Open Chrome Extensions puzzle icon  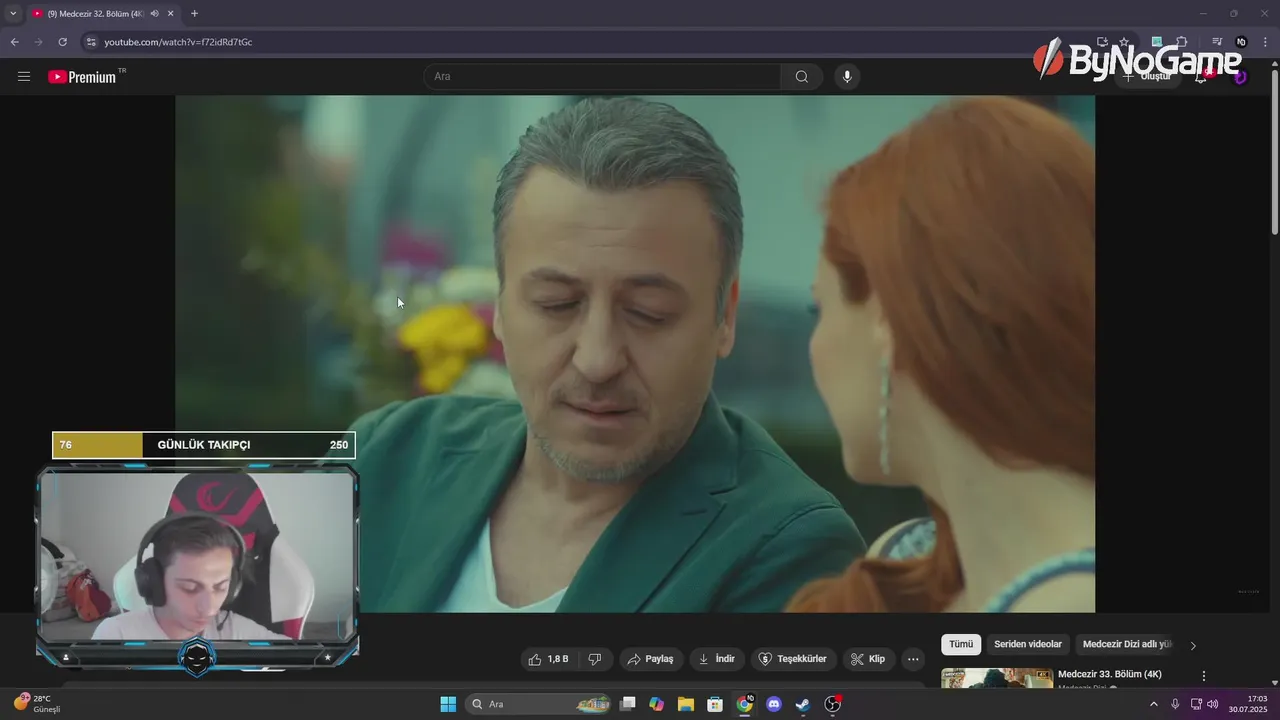point(1182,42)
